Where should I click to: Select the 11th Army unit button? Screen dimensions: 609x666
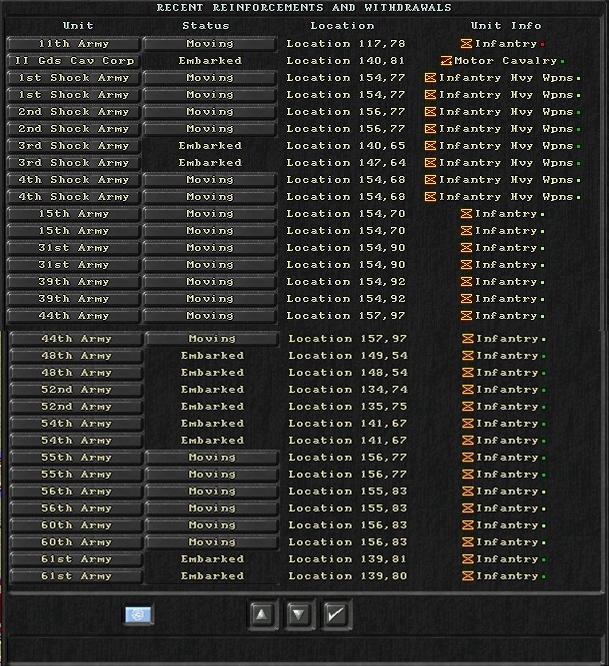point(73,44)
